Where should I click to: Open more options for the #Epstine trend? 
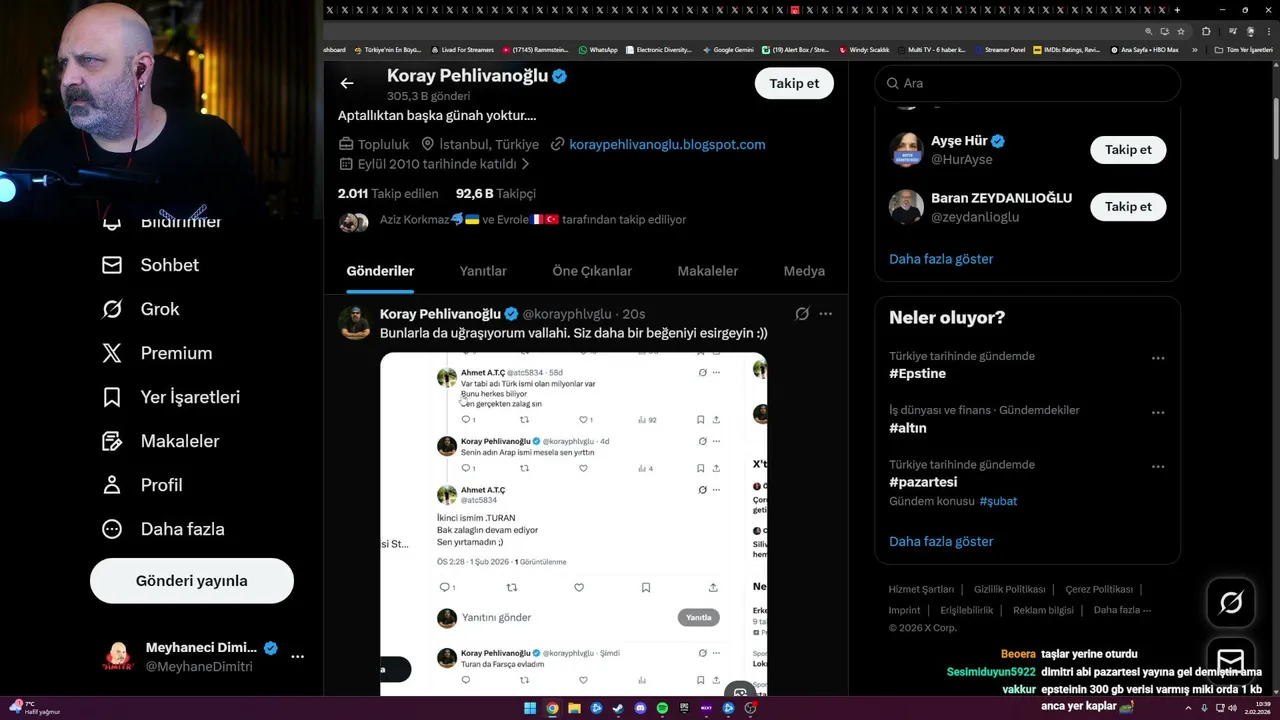1158,358
